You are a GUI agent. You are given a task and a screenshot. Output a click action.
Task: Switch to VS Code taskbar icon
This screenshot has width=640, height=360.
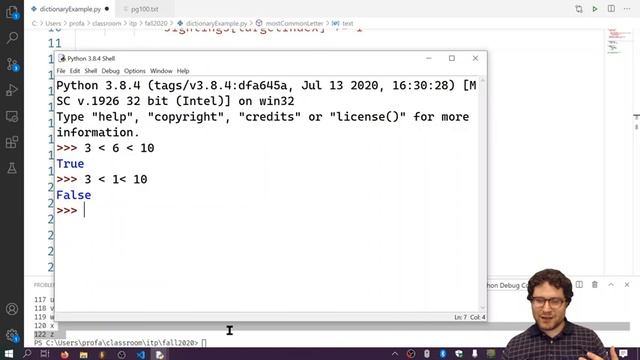coord(141,354)
